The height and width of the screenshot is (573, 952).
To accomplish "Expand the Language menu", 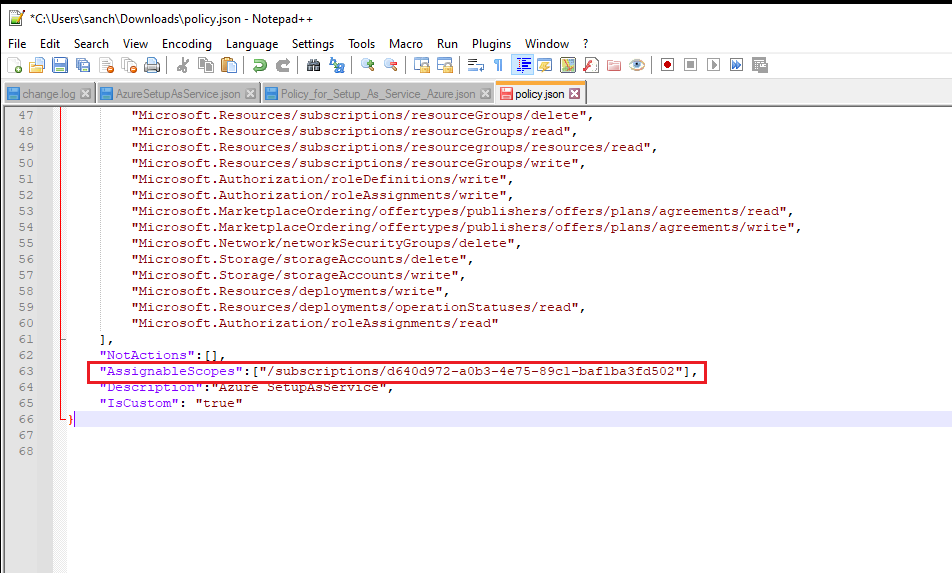I will coord(252,44).
